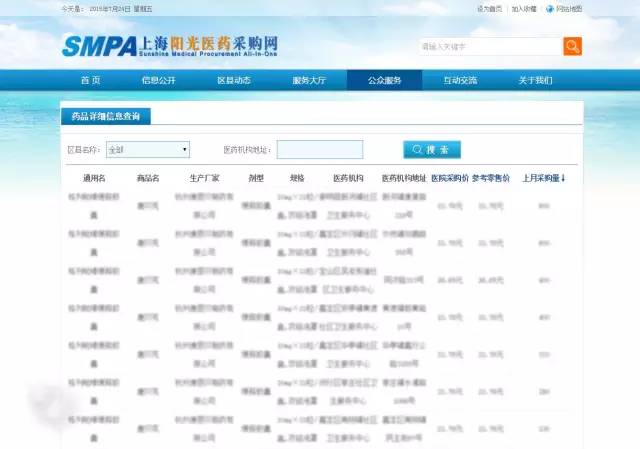Screen dimensions: 640x449
Task: Click the sort arrow on 上月采购量
Action: (563, 178)
